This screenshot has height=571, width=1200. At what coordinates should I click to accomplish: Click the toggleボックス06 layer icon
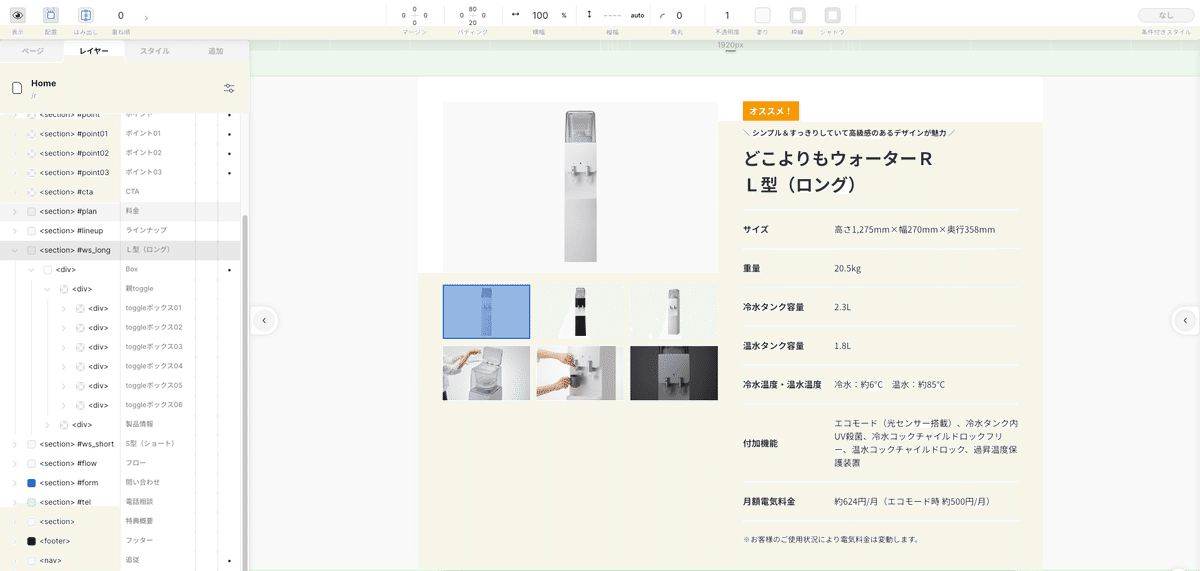(80, 405)
